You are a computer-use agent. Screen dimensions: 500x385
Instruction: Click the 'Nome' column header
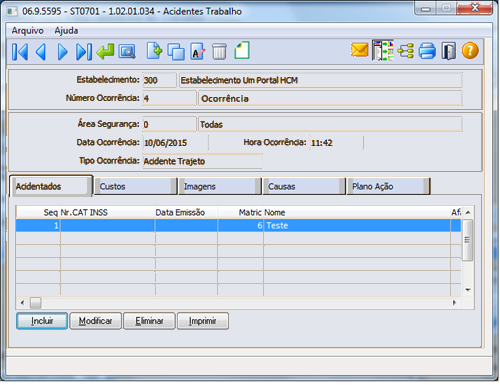point(357,212)
